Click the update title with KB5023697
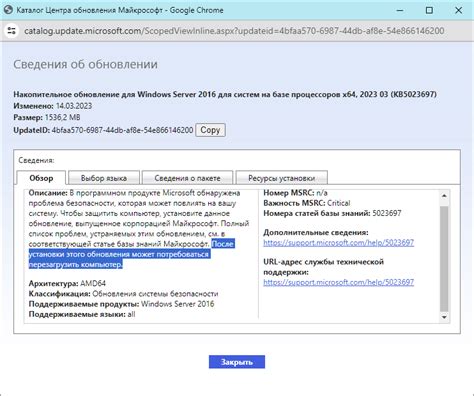The image size is (474, 396). click(225, 94)
